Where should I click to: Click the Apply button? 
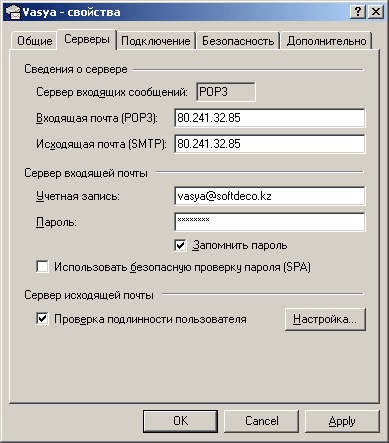[342, 421]
